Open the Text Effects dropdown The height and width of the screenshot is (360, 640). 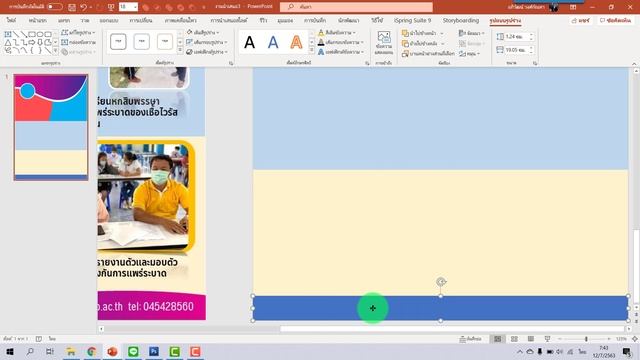pos(340,52)
